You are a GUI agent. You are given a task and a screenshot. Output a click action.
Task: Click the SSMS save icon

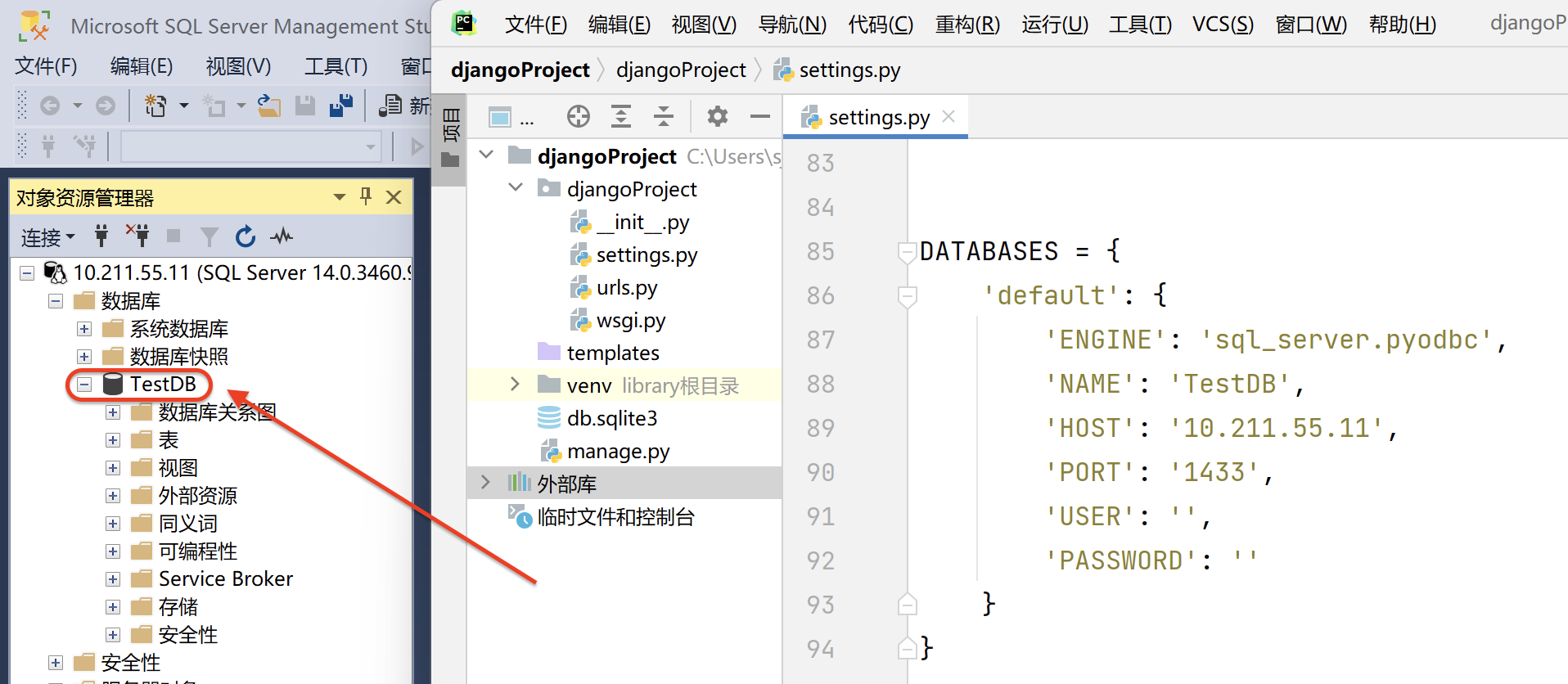[305, 106]
